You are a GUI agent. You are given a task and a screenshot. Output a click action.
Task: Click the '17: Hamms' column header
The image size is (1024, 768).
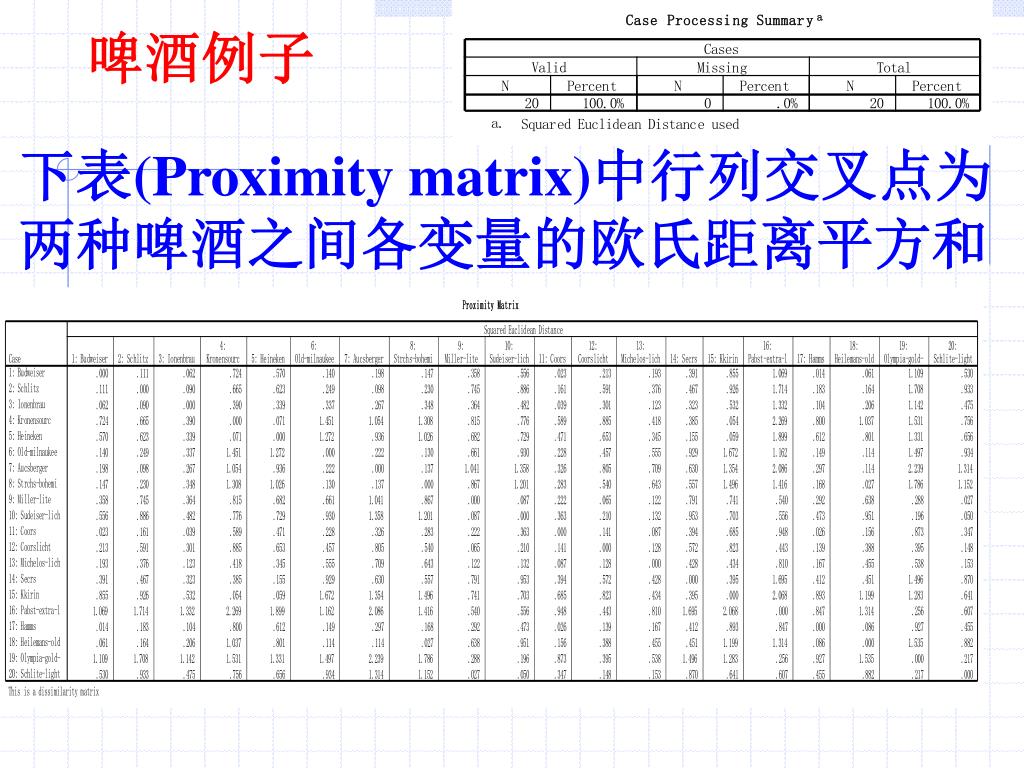tap(810, 359)
